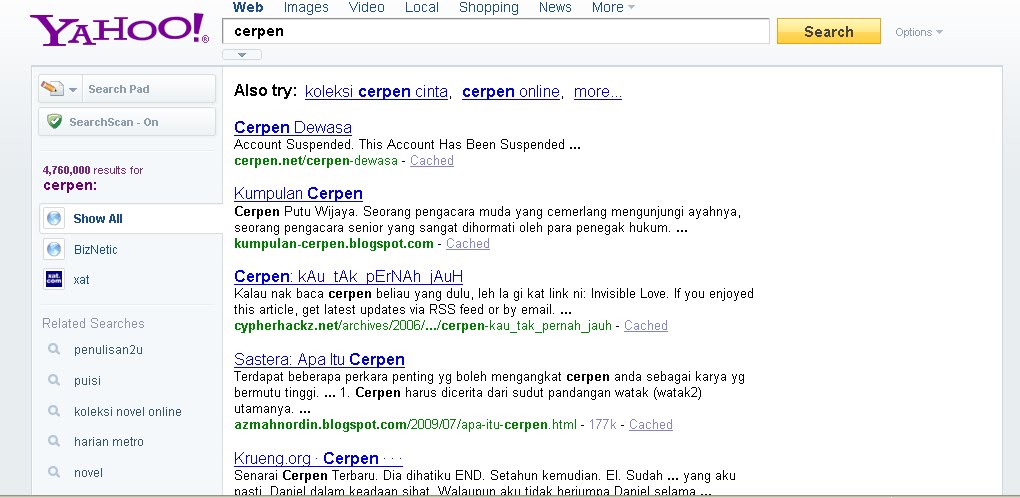Open Cached link for kumpulan-cerpen.blogspot.com
Viewport: 1020px width, 498px height.
coord(468,244)
